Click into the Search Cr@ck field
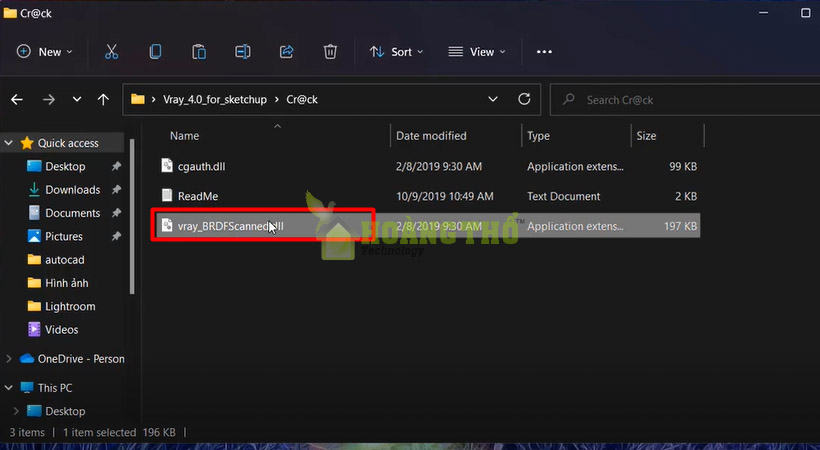 click(685, 99)
